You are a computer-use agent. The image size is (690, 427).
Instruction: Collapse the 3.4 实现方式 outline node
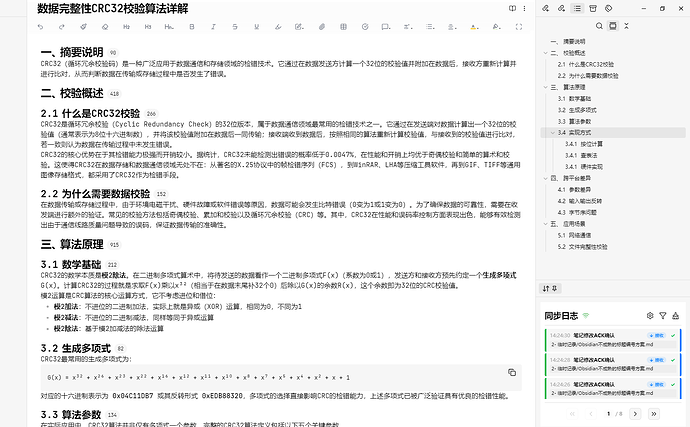(x=553, y=133)
